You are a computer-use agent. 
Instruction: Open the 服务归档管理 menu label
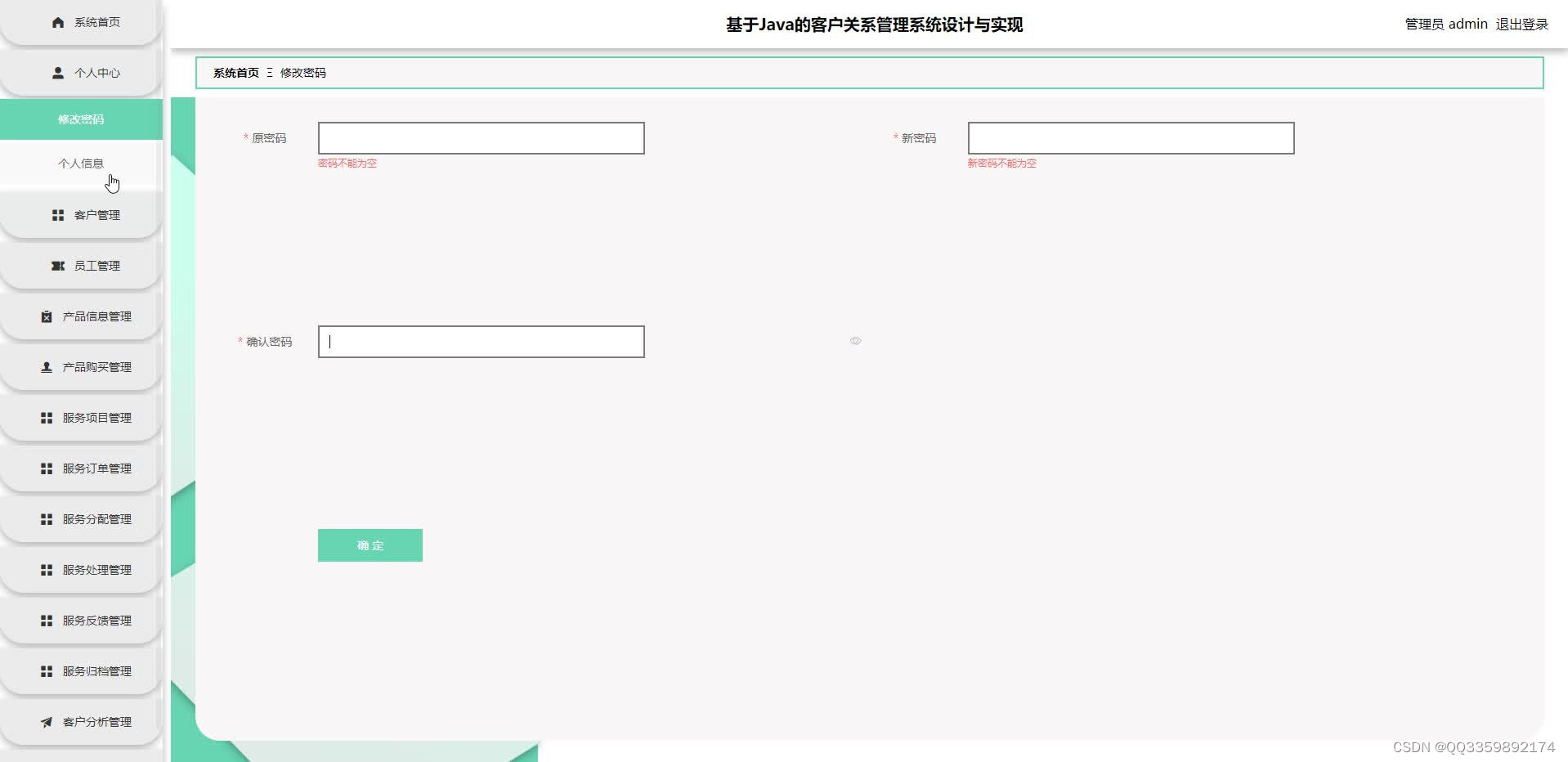(97, 671)
